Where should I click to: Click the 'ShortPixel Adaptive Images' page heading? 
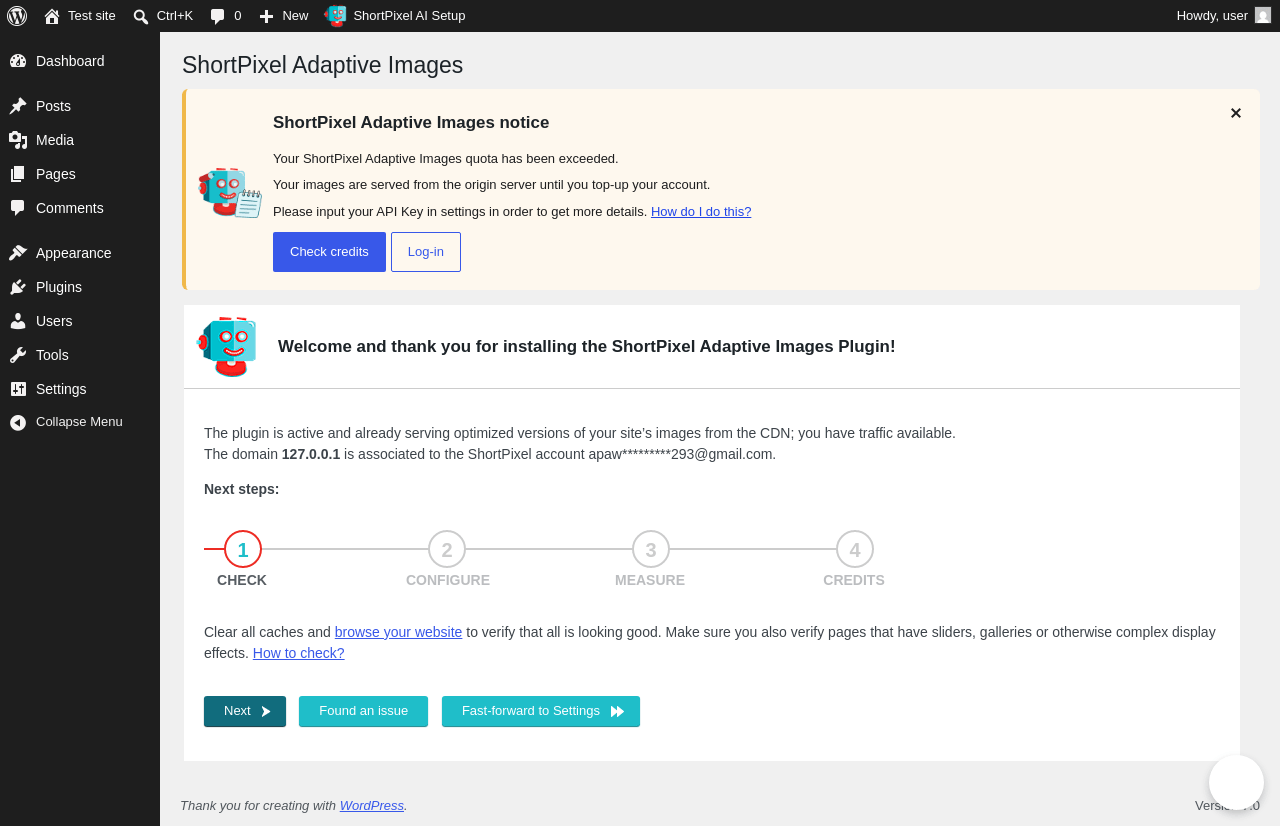pos(323,65)
